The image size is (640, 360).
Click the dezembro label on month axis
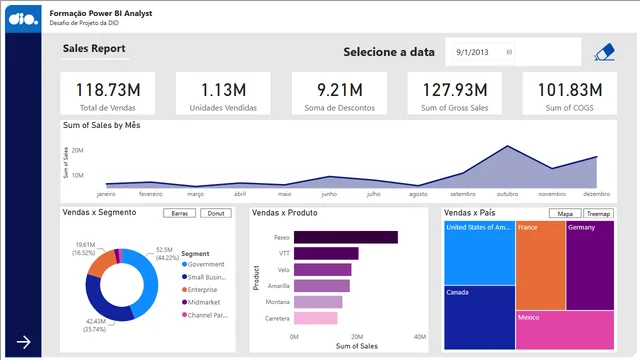597,194
